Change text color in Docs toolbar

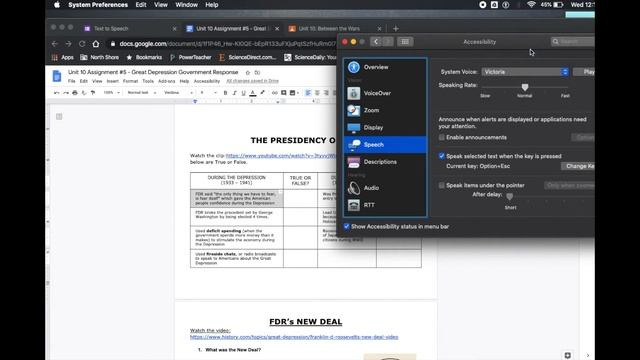[x=253, y=93]
